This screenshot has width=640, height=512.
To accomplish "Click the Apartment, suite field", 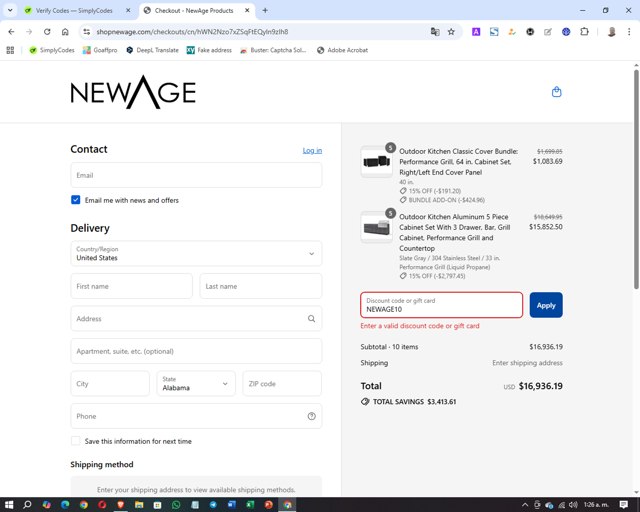I will tap(196, 351).
